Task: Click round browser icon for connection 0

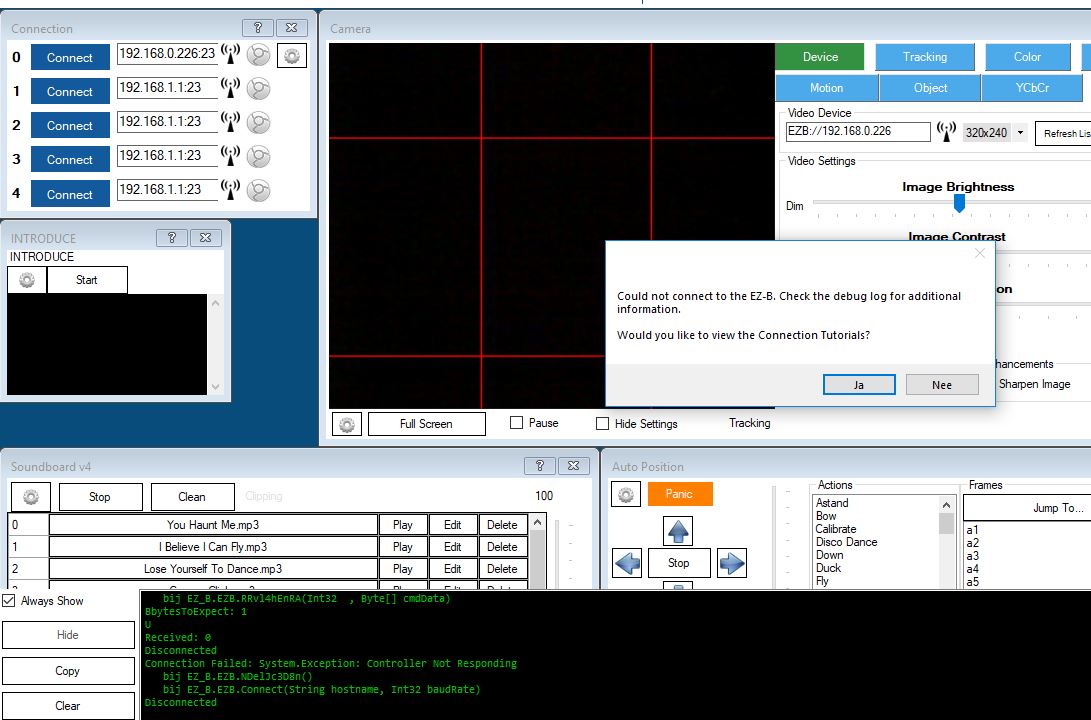Action: click(x=258, y=55)
